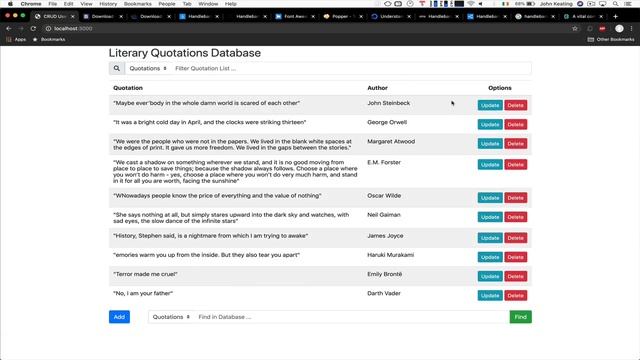Screen dimensions: 640x360
Task: Bookmark this page with the star icon
Action: [x=575, y=29]
